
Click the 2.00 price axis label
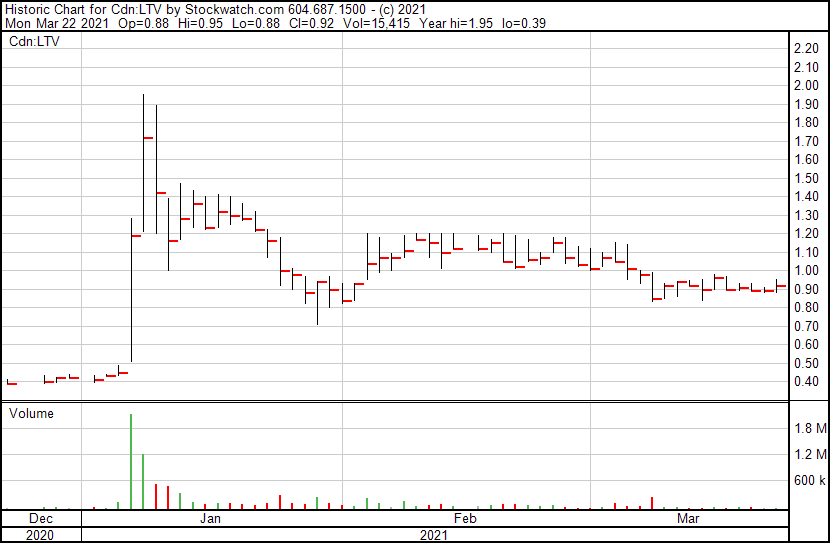(807, 85)
